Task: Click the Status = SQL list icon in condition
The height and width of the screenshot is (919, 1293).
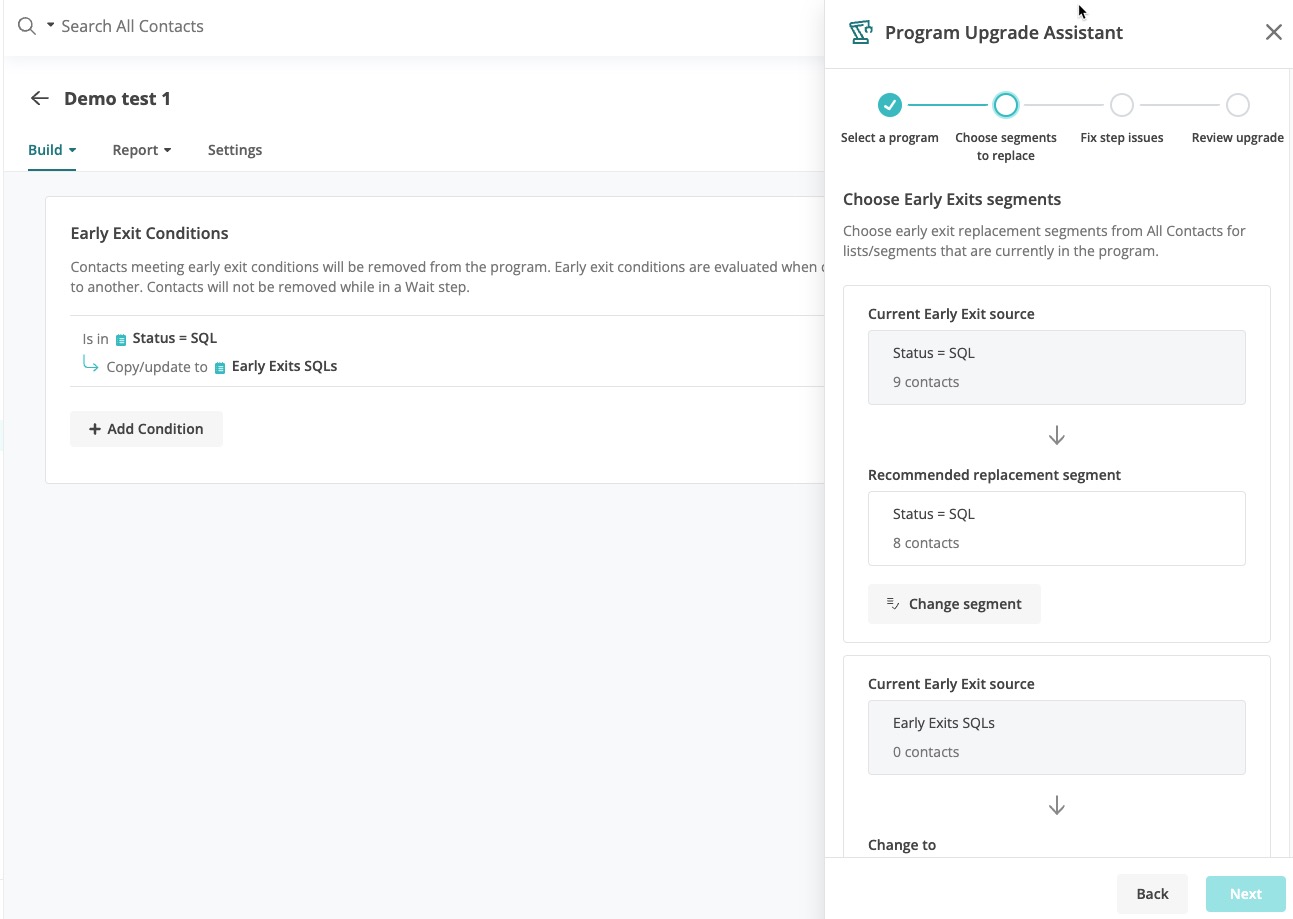Action: (x=121, y=339)
